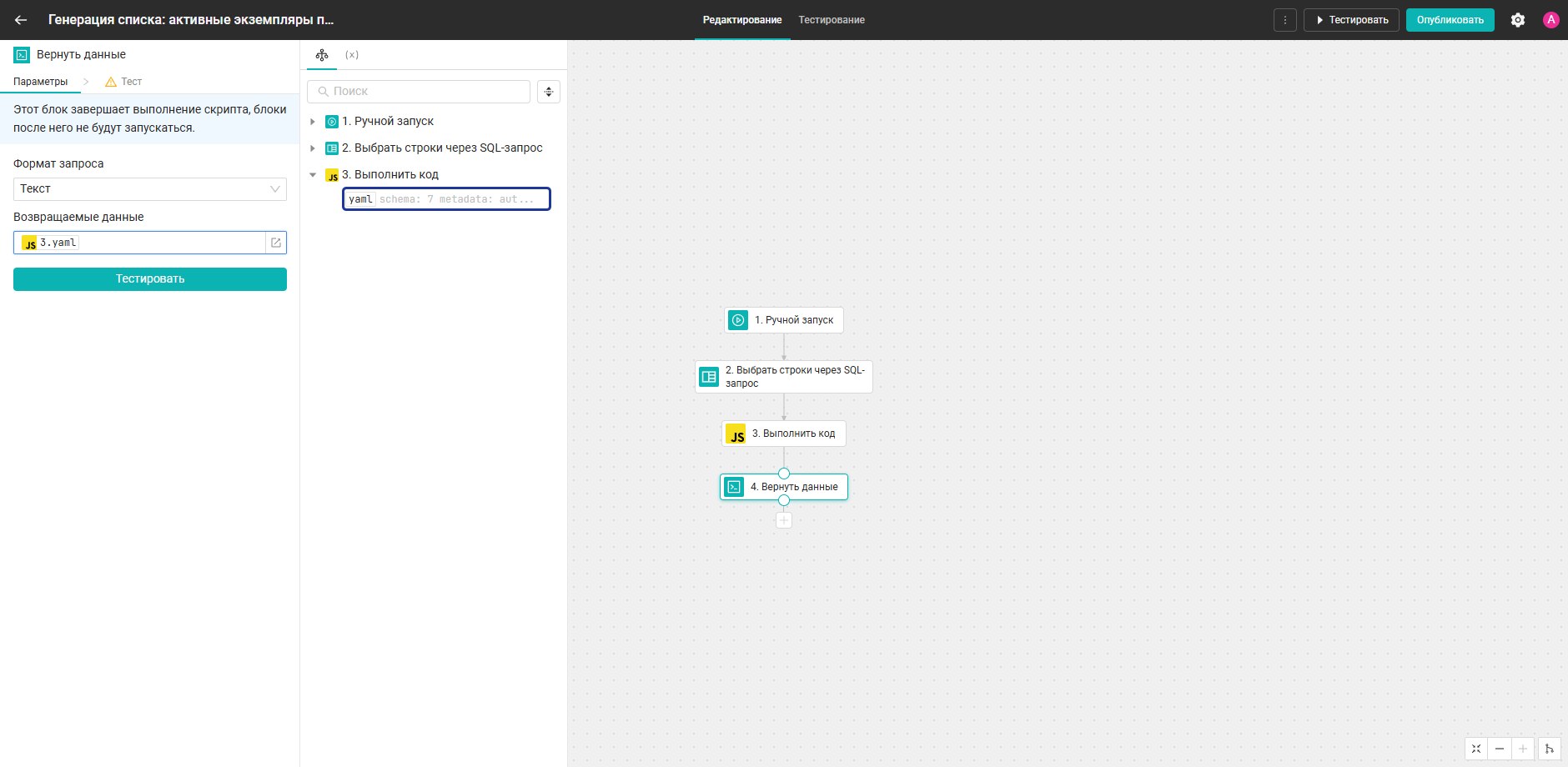Expand the 2. Выбрать строки через SQL-запрос item
Viewport: 1568px width, 767px height.
coord(313,148)
